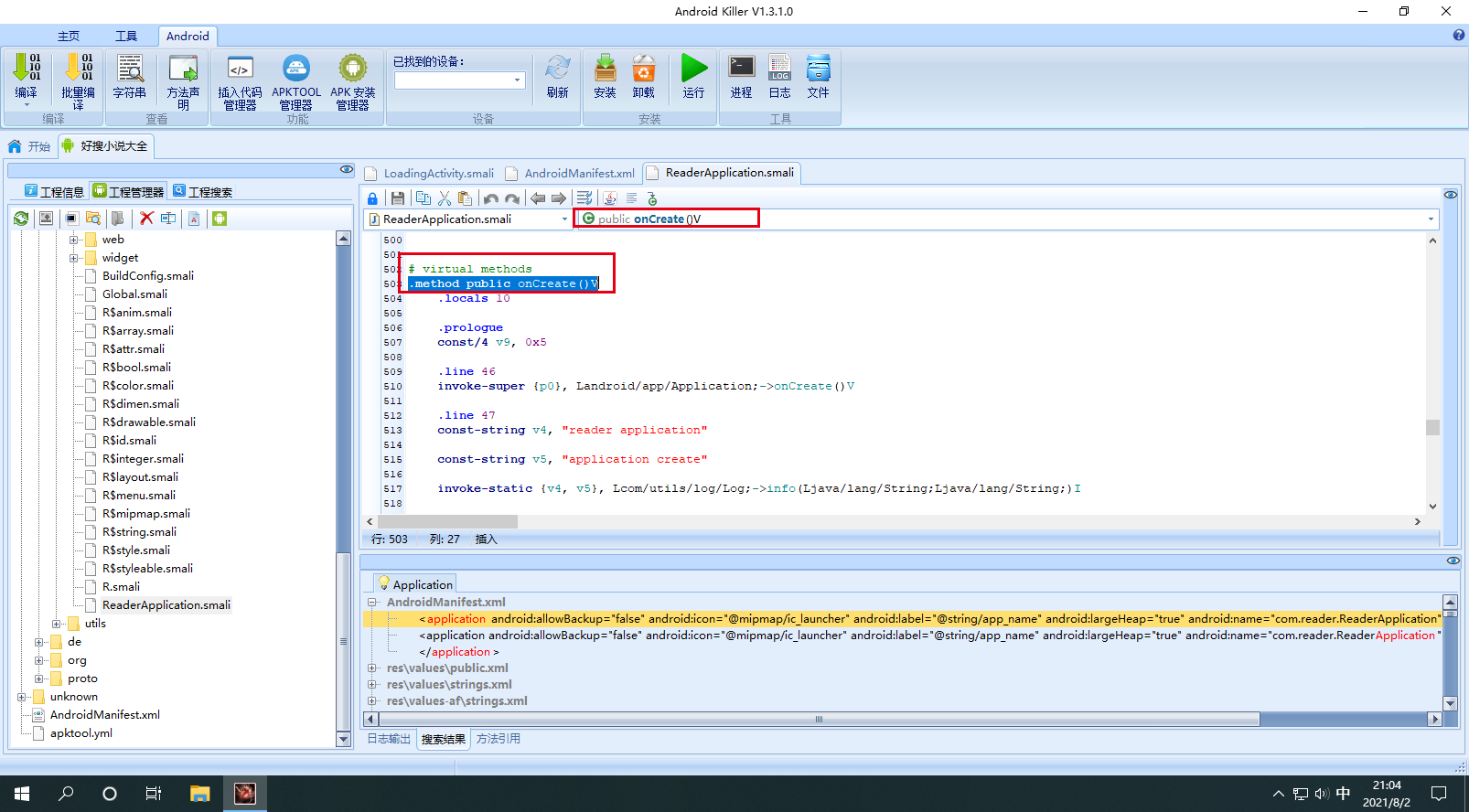
Task: Open the 文件 file tool
Action: (x=819, y=69)
